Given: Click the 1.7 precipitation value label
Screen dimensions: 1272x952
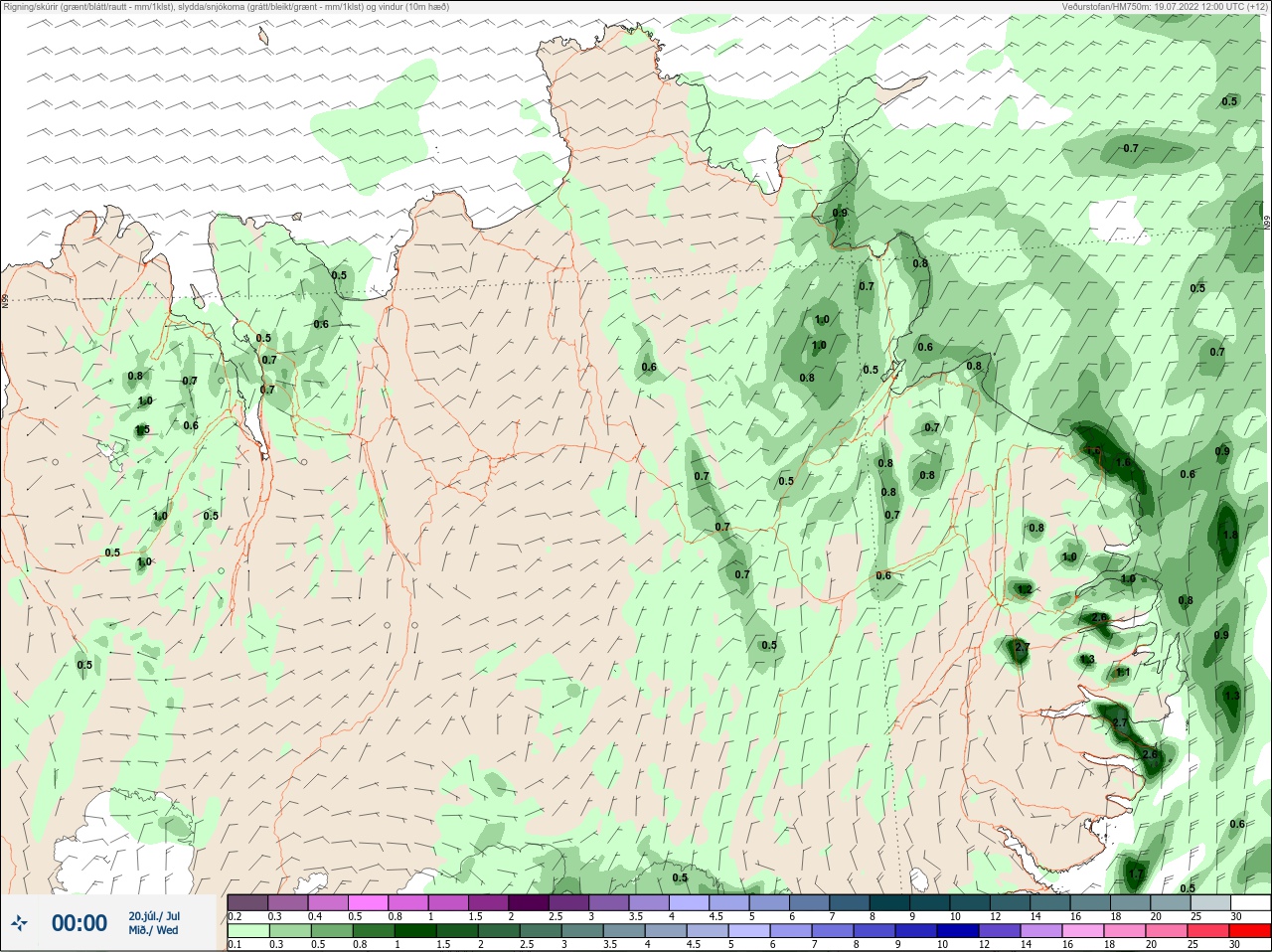Looking at the screenshot, I should click(x=1136, y=874).
